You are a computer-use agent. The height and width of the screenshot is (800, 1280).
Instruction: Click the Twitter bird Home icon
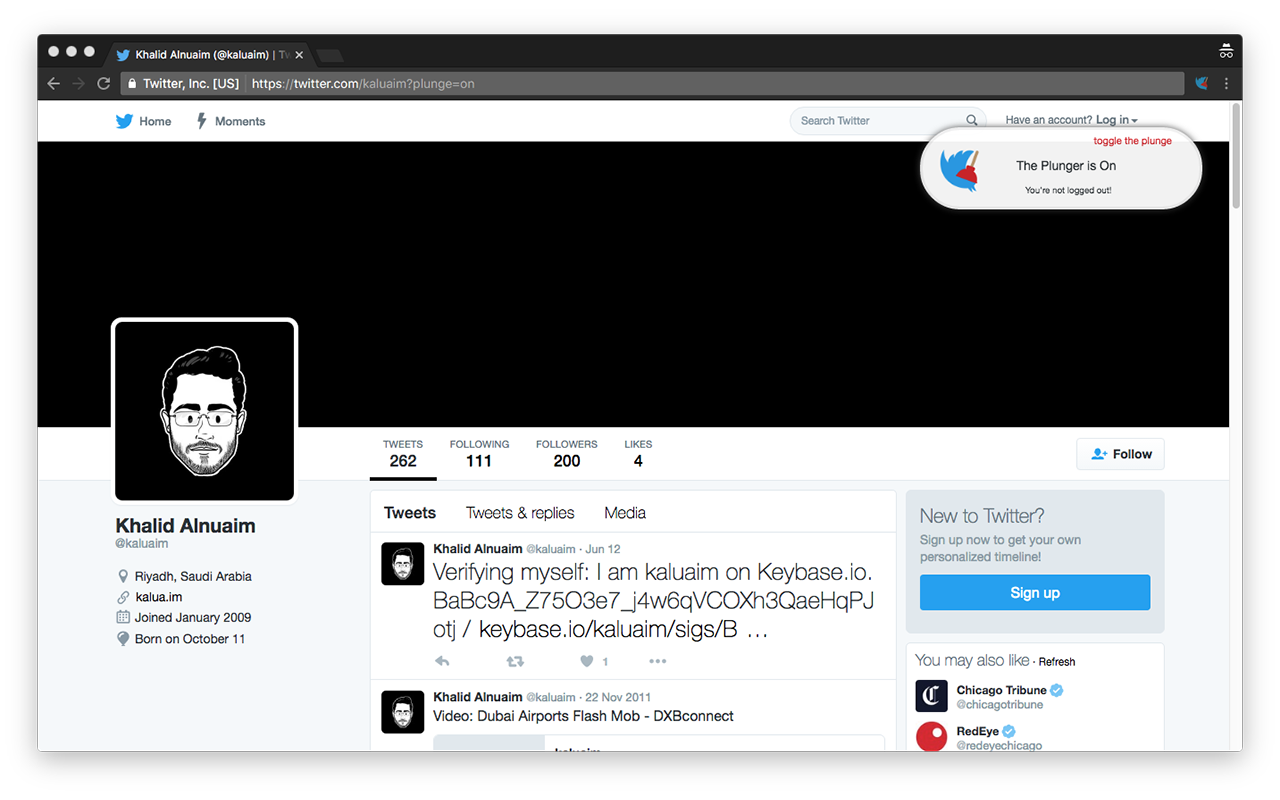pyautogui.click(x=124, y=121)
